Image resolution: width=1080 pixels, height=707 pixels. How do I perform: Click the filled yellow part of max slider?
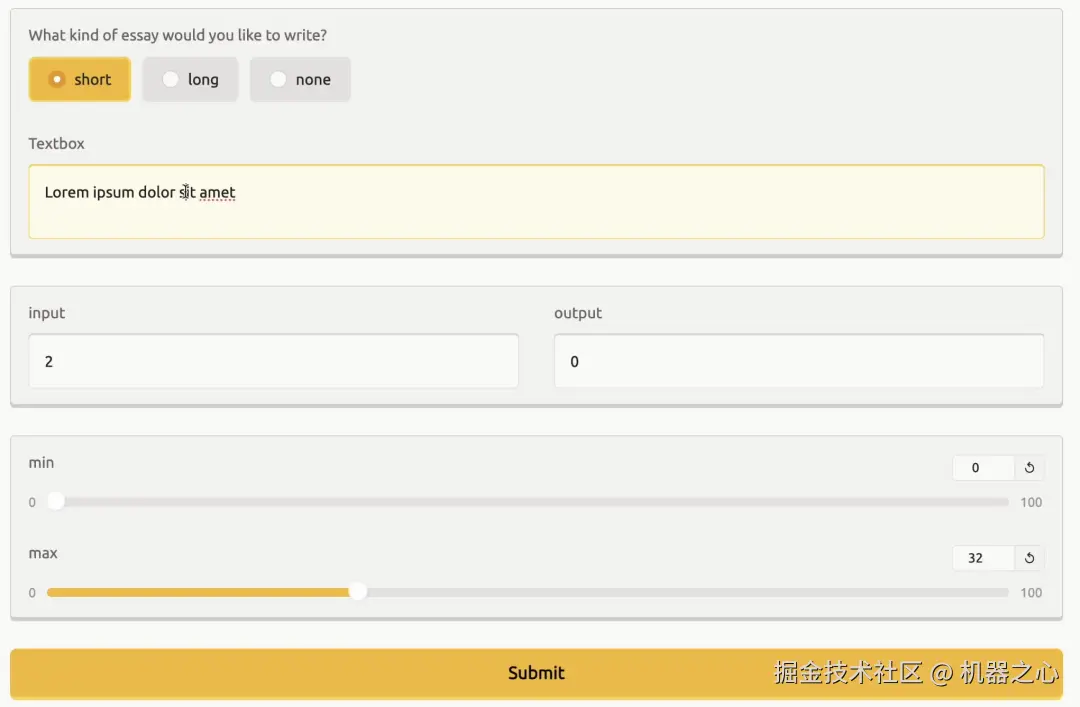[200, 592]
